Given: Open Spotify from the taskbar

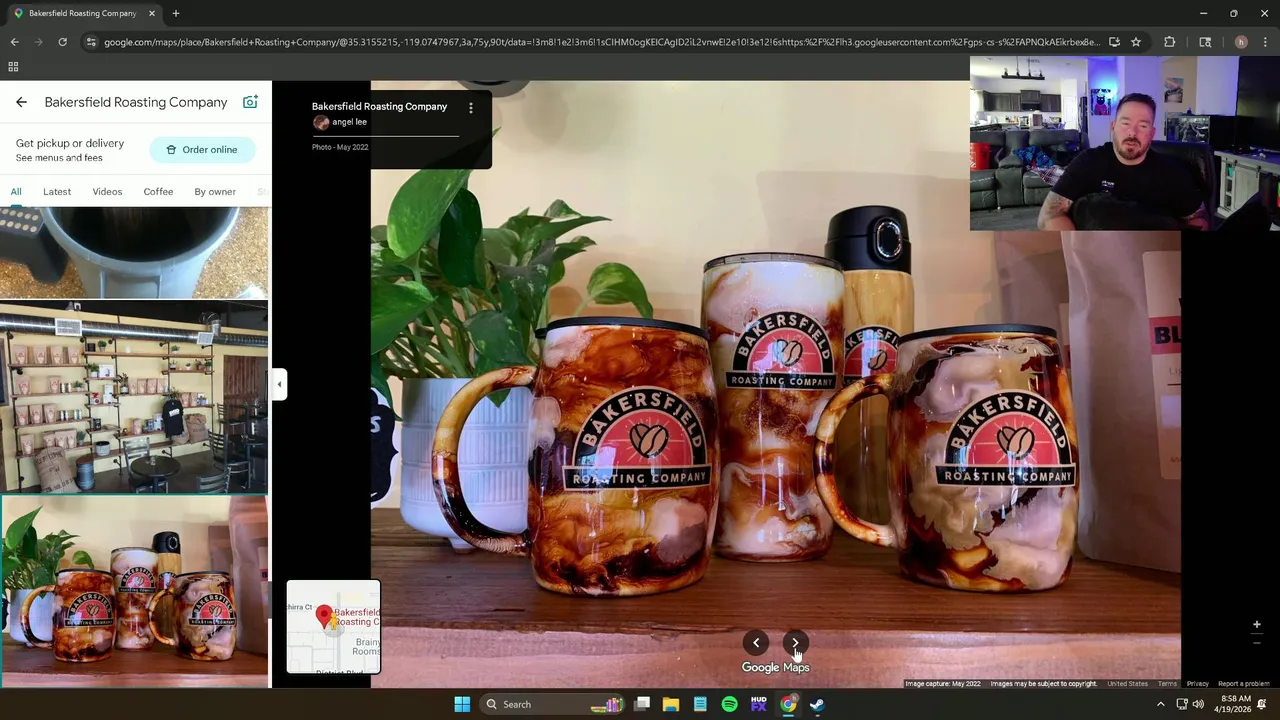Looking at the screenshot, I should (x=729, y=704).
